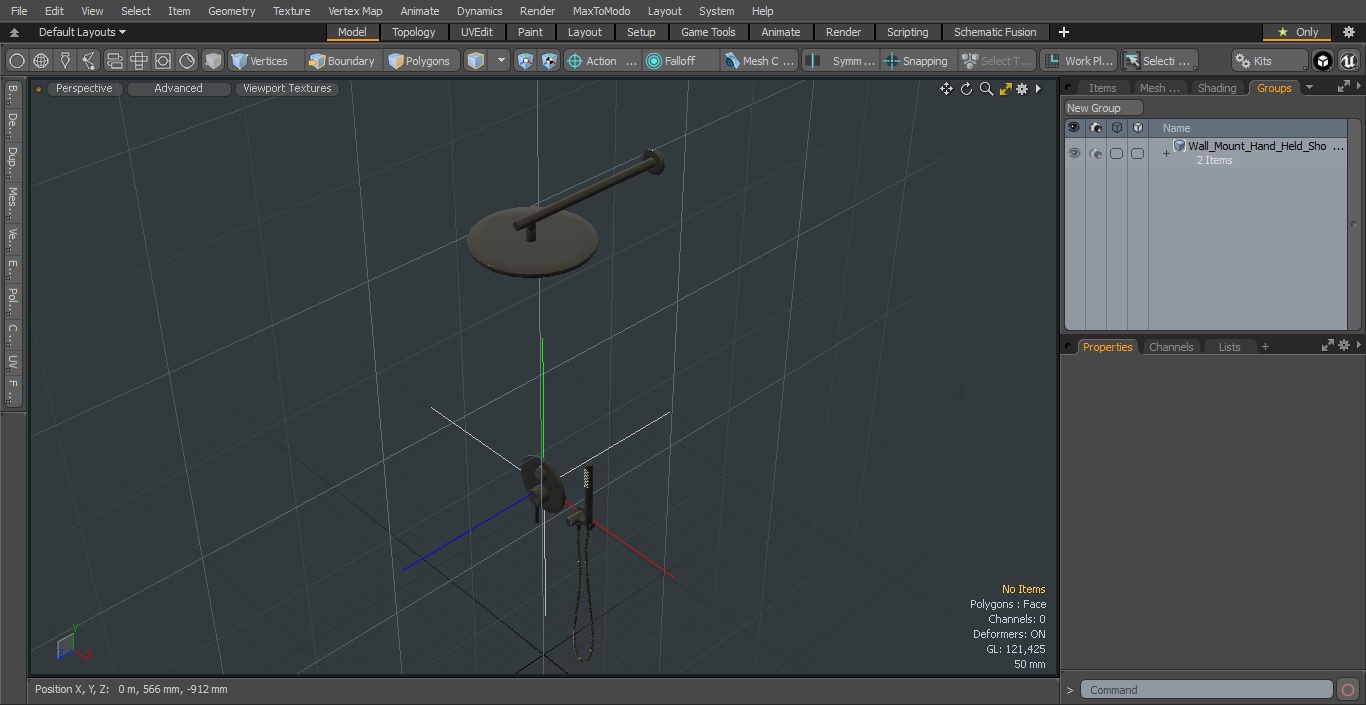Open Advanced shading style menu
The height and width of the screenshot is (705, 1366).
click(x=178, y=88)
